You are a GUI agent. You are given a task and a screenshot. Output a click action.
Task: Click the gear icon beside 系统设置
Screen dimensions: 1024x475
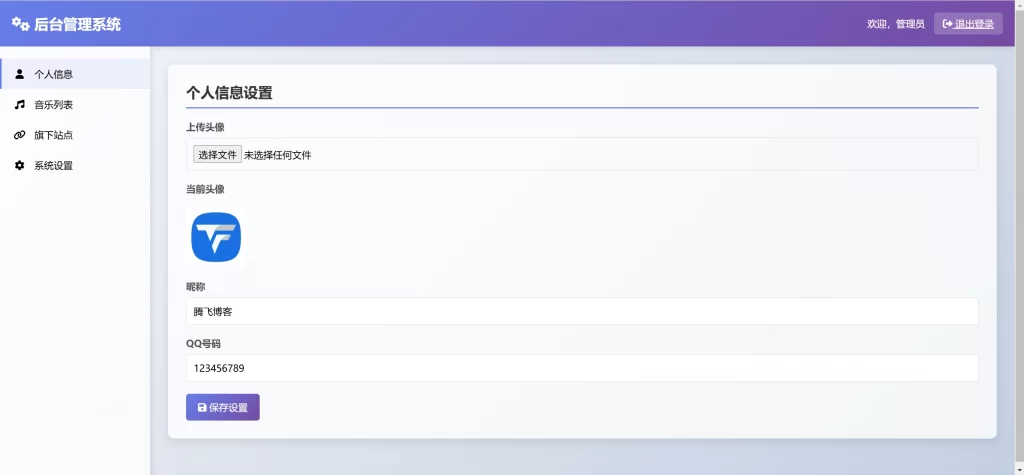click(19, 166)
